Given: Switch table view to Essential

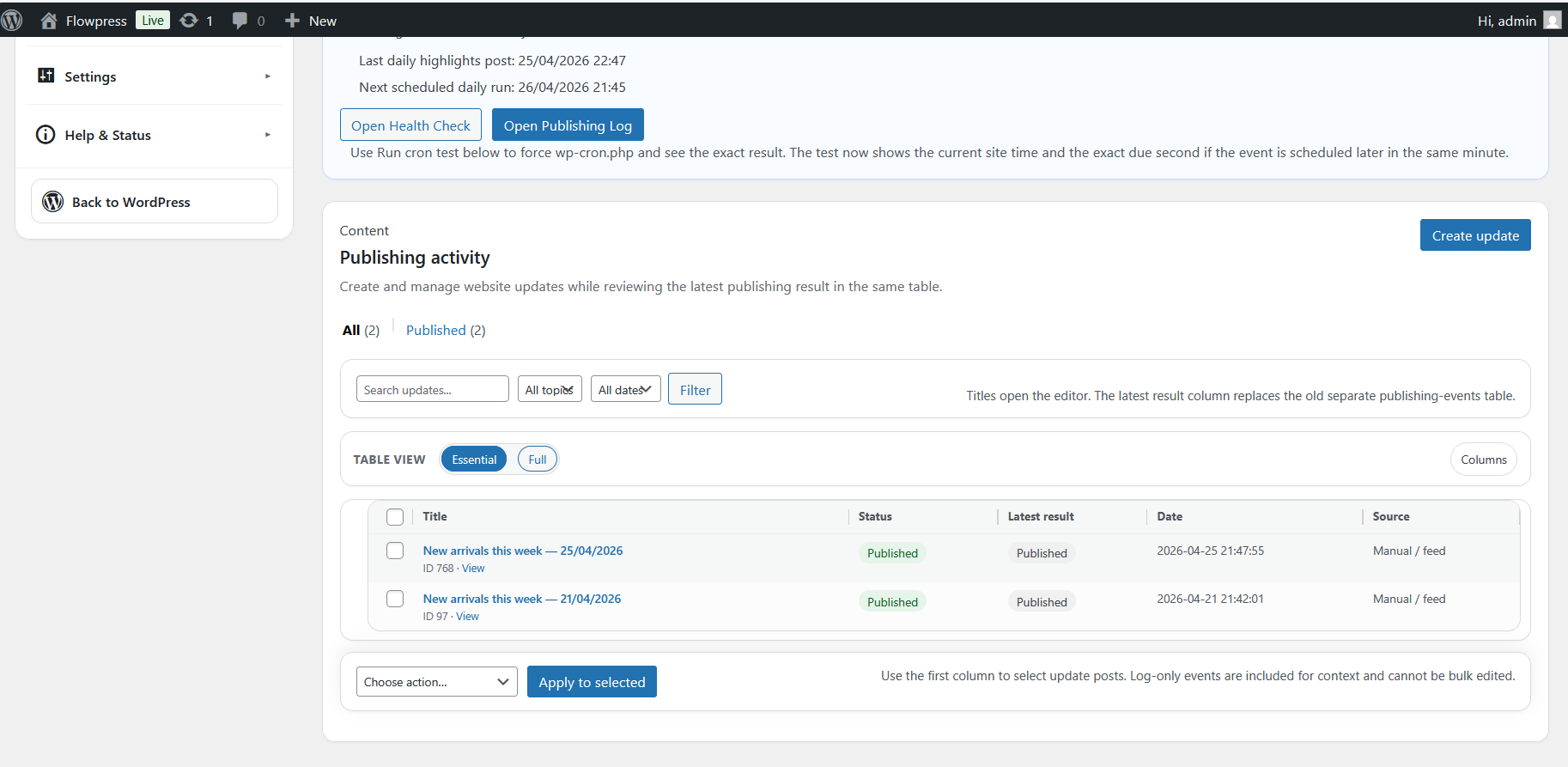Looking at the screenshot, I should coord(474,460).
